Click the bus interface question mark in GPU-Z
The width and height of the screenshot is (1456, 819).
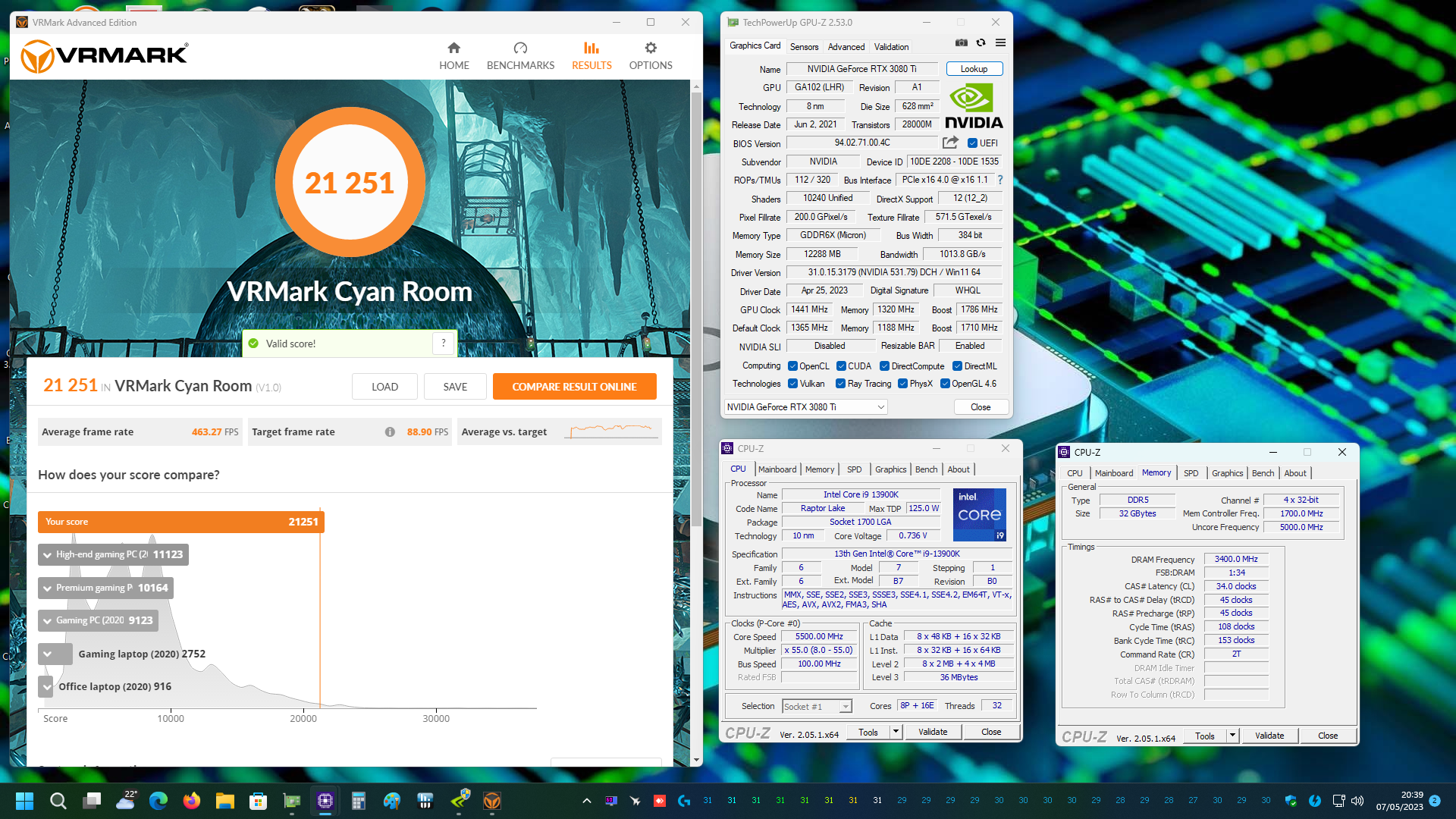click(x=1000, y=180)
